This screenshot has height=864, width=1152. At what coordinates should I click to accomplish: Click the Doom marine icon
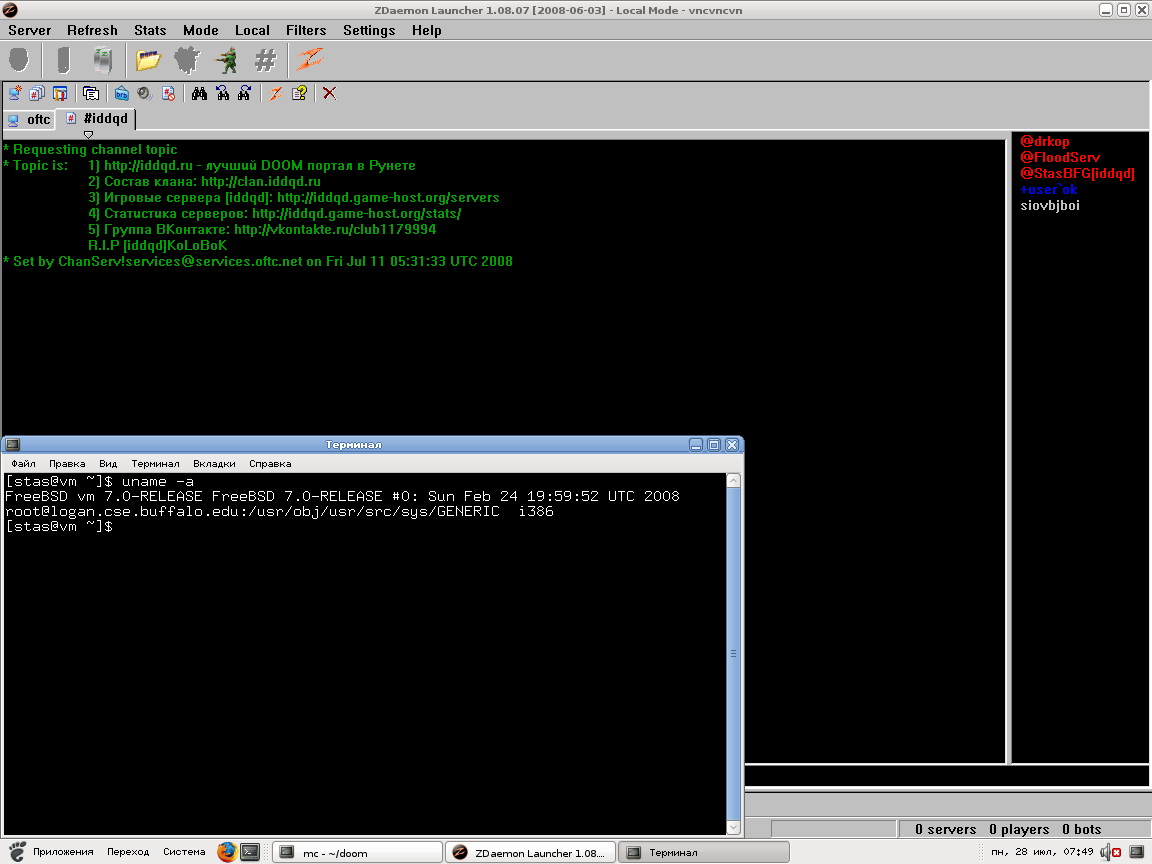[226, 61]
